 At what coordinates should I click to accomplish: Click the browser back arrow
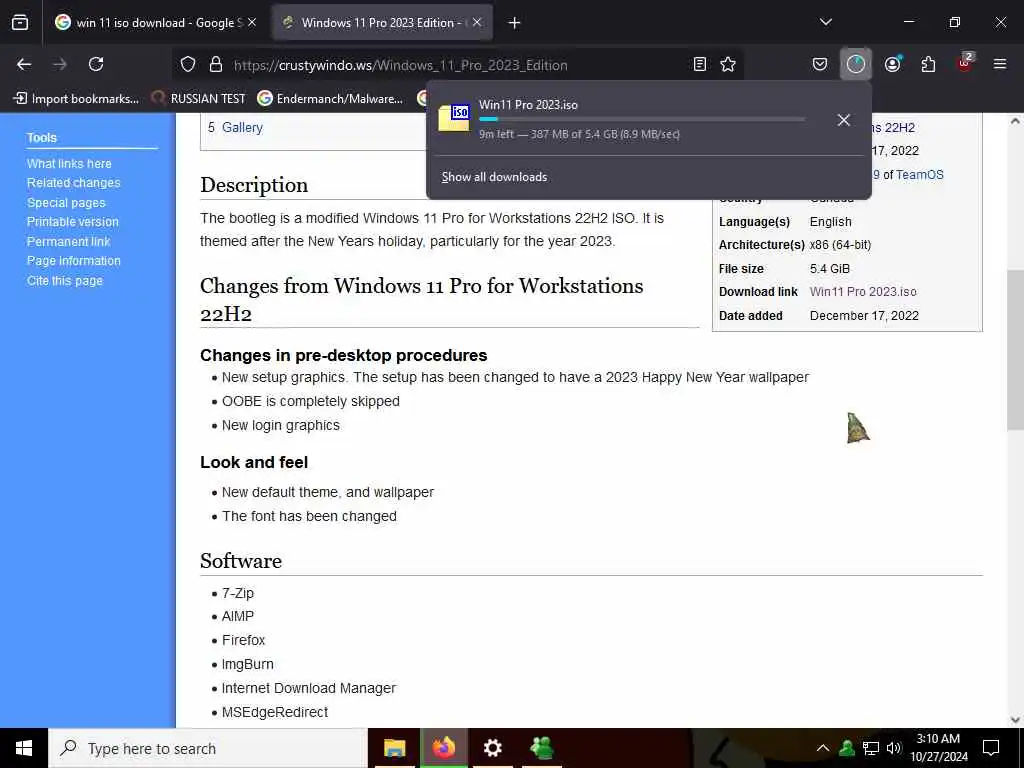click(24, 64)
